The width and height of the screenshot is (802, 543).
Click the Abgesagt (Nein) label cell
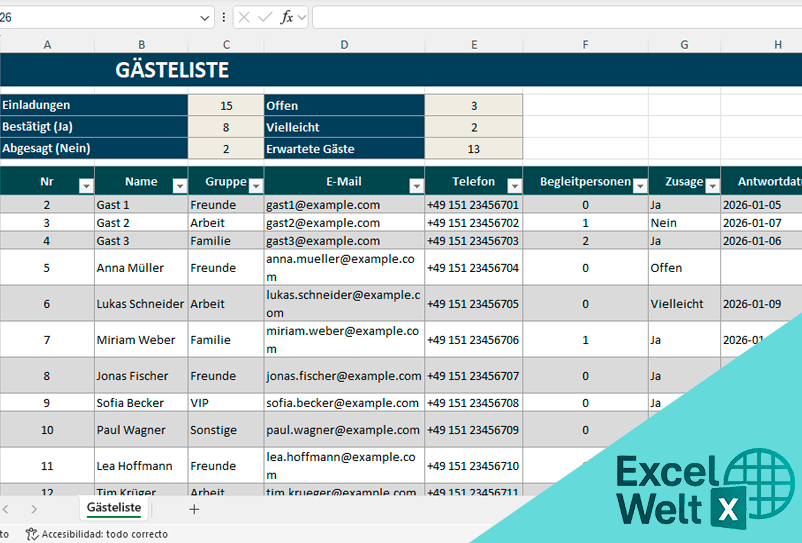pyautogui.click(x=94, y=148)
